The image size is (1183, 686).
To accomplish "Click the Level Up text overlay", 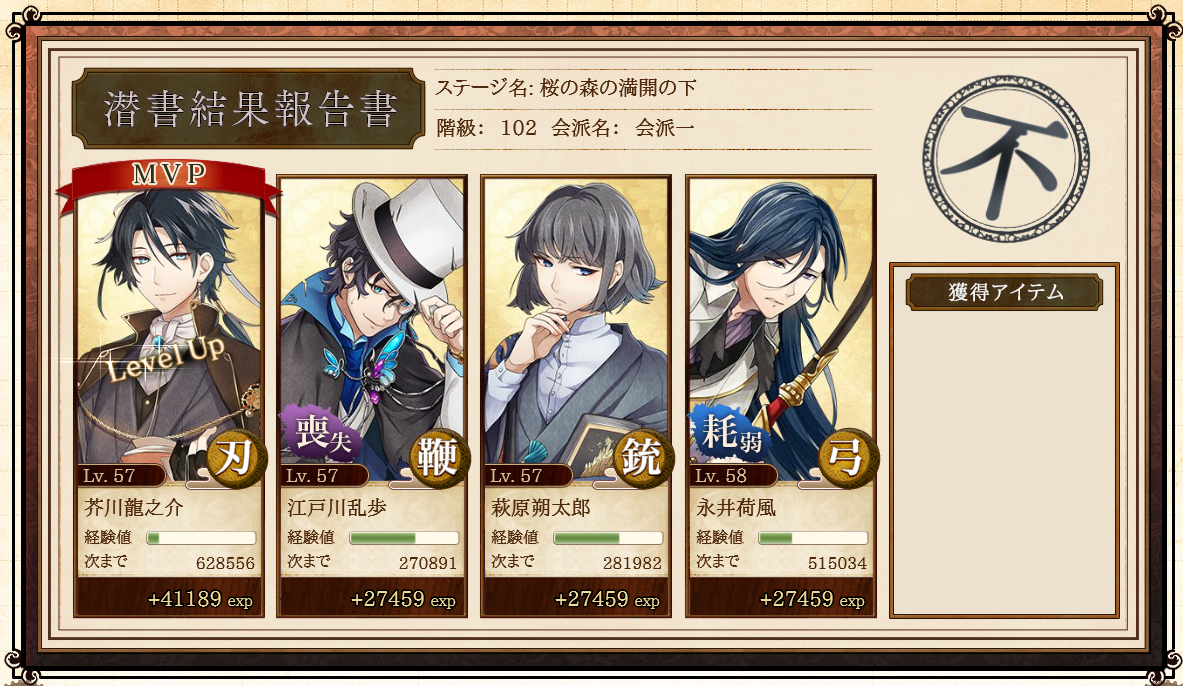I will click(165, 358).
